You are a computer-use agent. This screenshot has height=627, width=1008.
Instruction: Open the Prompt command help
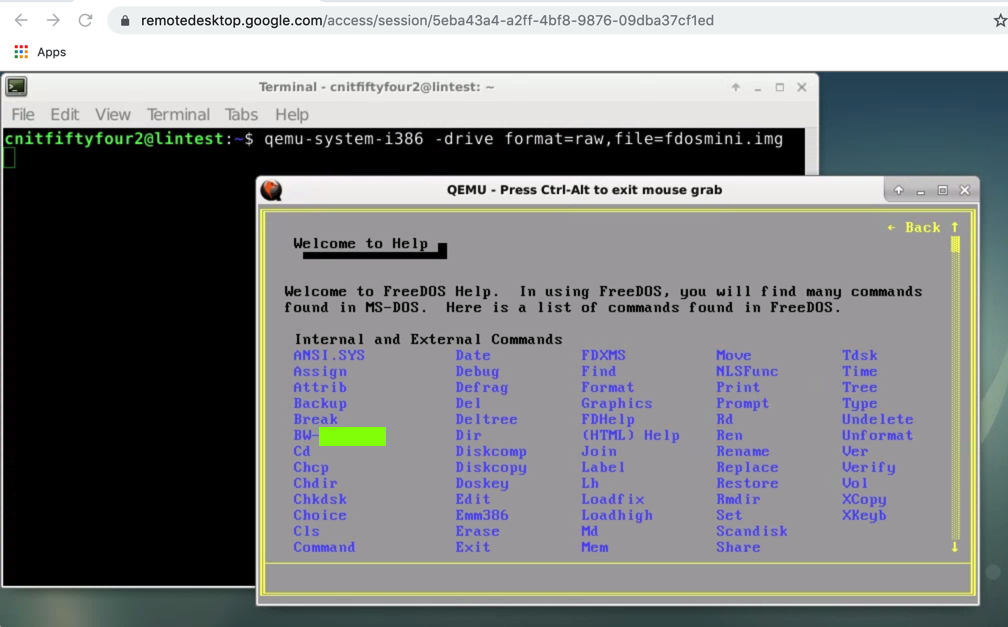point(743,404)
